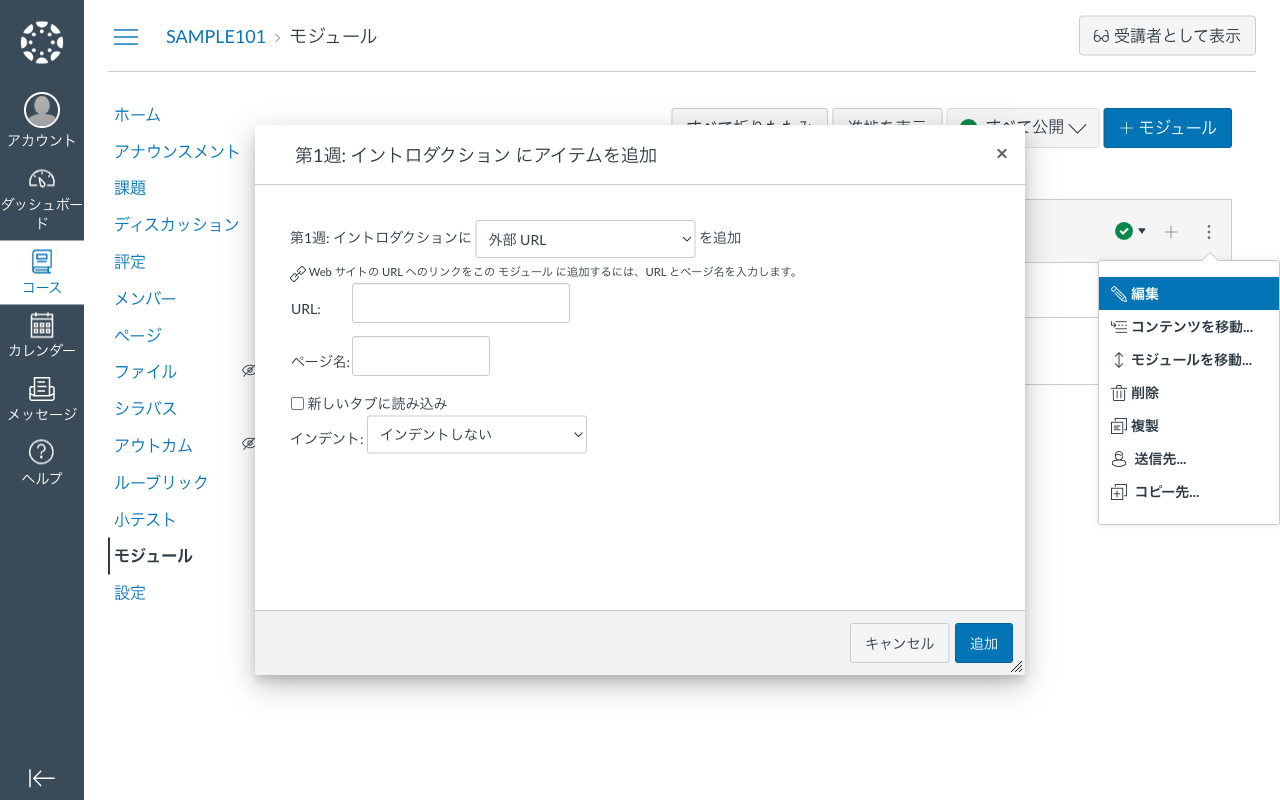Click the hamburger menu icon next to SAMPLE101
Image resolution: width=1280 pixels, height=800 pixels.
coord(126,36)
